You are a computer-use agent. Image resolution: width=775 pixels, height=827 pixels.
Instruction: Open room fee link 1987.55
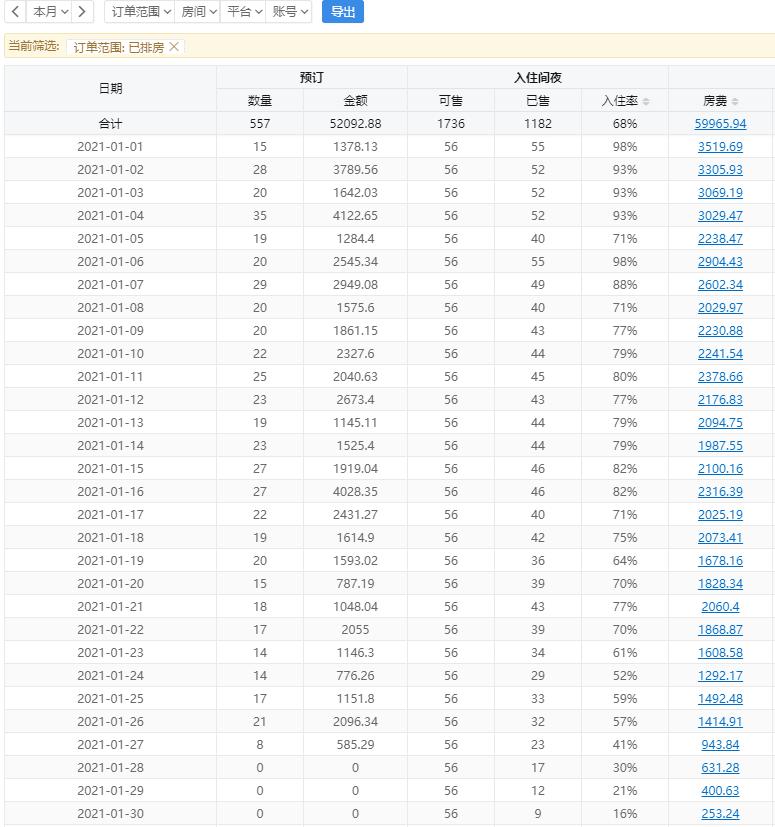[x=720, y=446]
